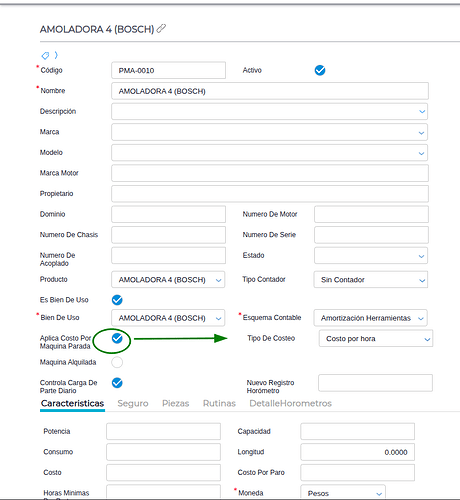Open the Estado dropdown
The height and width of the screenshot is (500, 460).
coord(371,256)
